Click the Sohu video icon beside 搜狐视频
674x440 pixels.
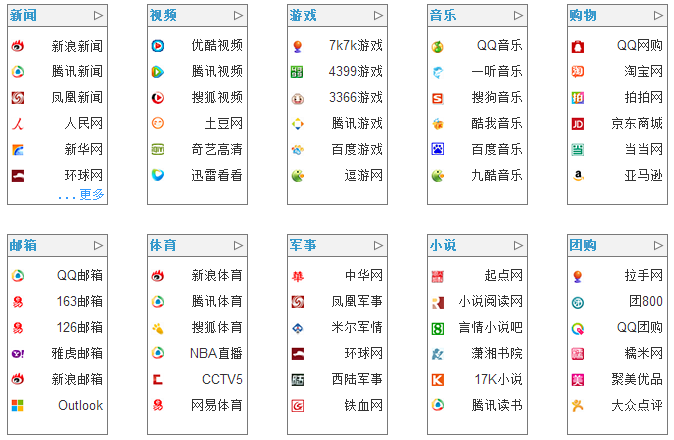tap(158, 98)
